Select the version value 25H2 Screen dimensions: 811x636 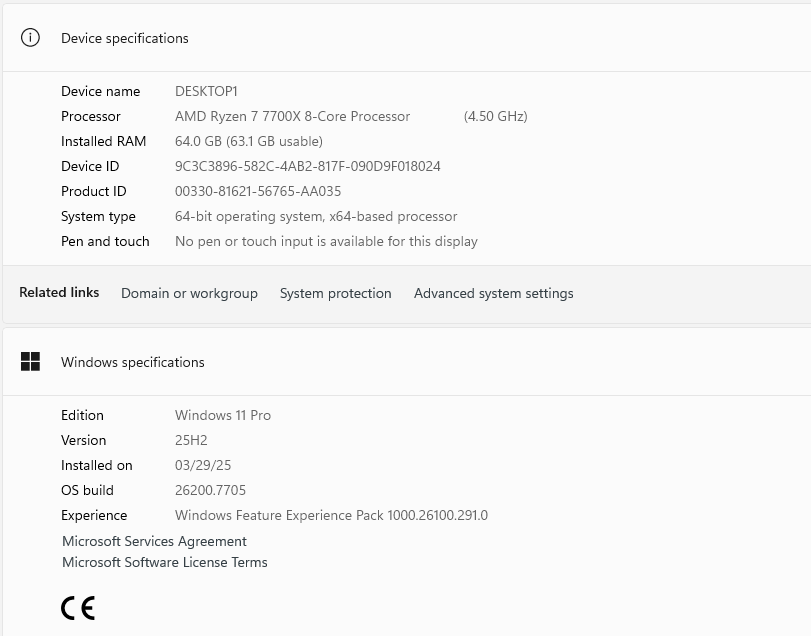pos(191,440)
